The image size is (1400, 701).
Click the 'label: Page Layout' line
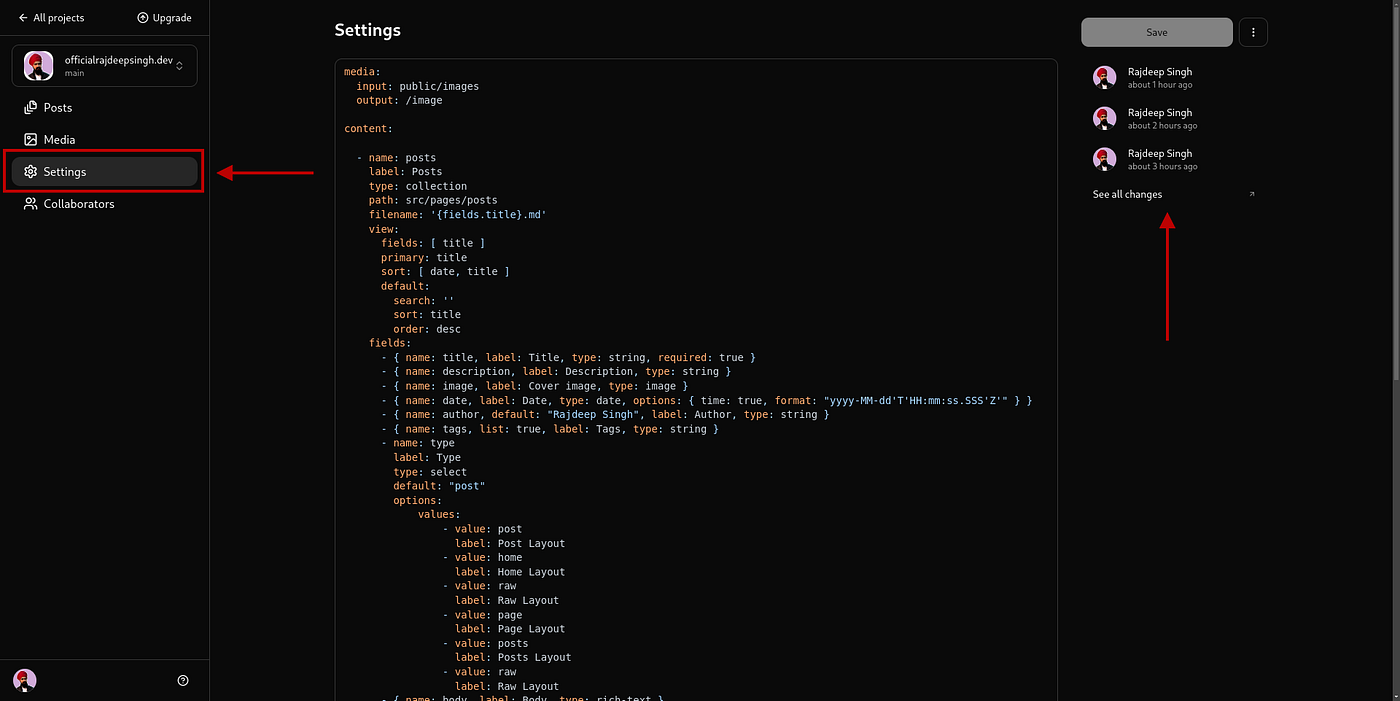[510, 629]
